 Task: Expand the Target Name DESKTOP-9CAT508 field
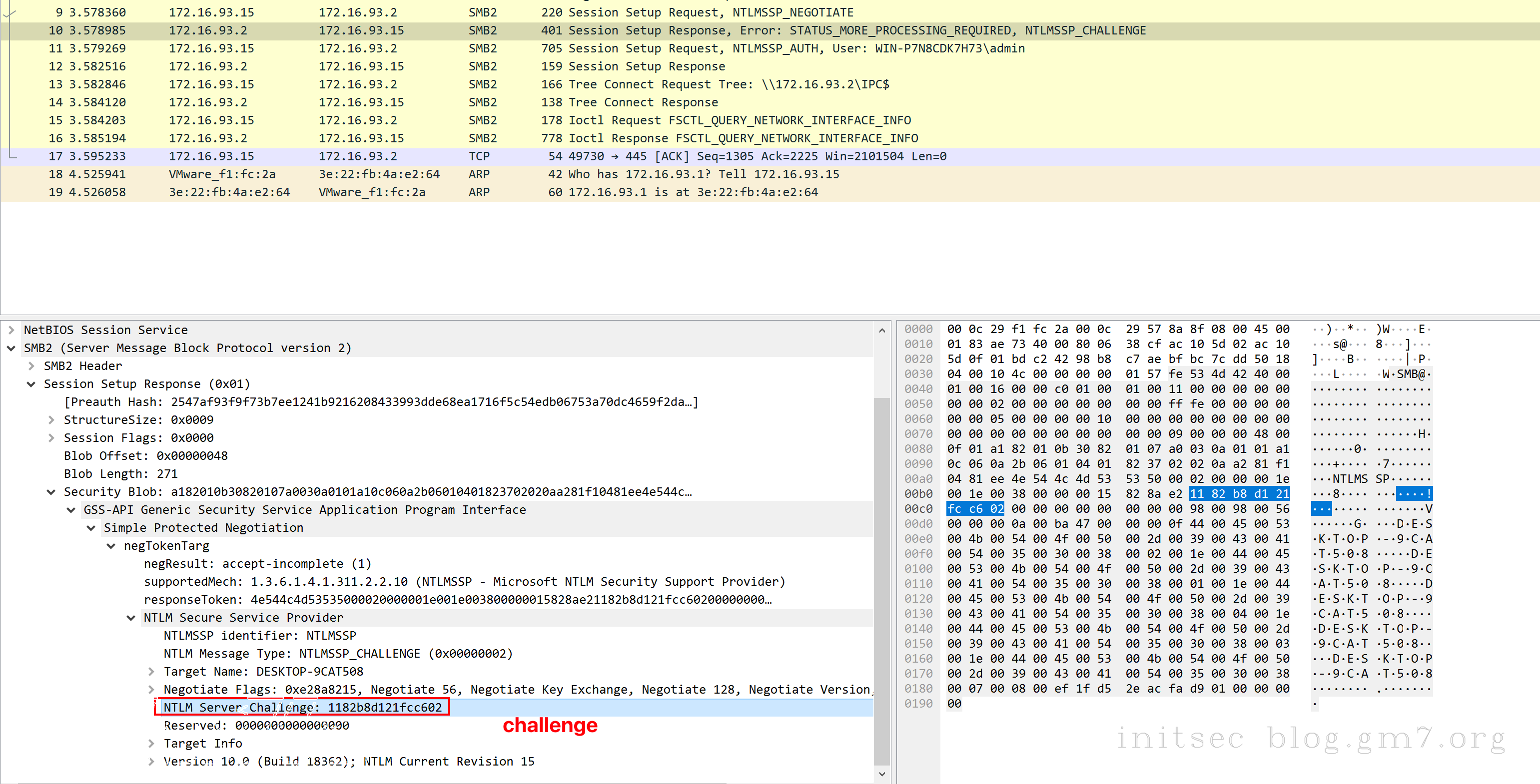[x=151, y=671]
